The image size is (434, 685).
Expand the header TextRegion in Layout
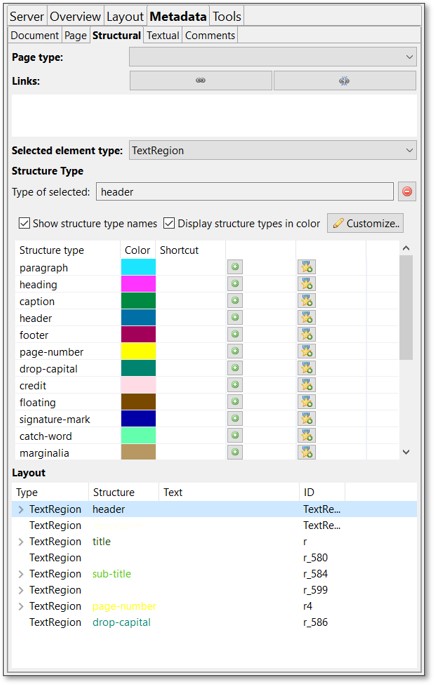[x=21, y=509]
